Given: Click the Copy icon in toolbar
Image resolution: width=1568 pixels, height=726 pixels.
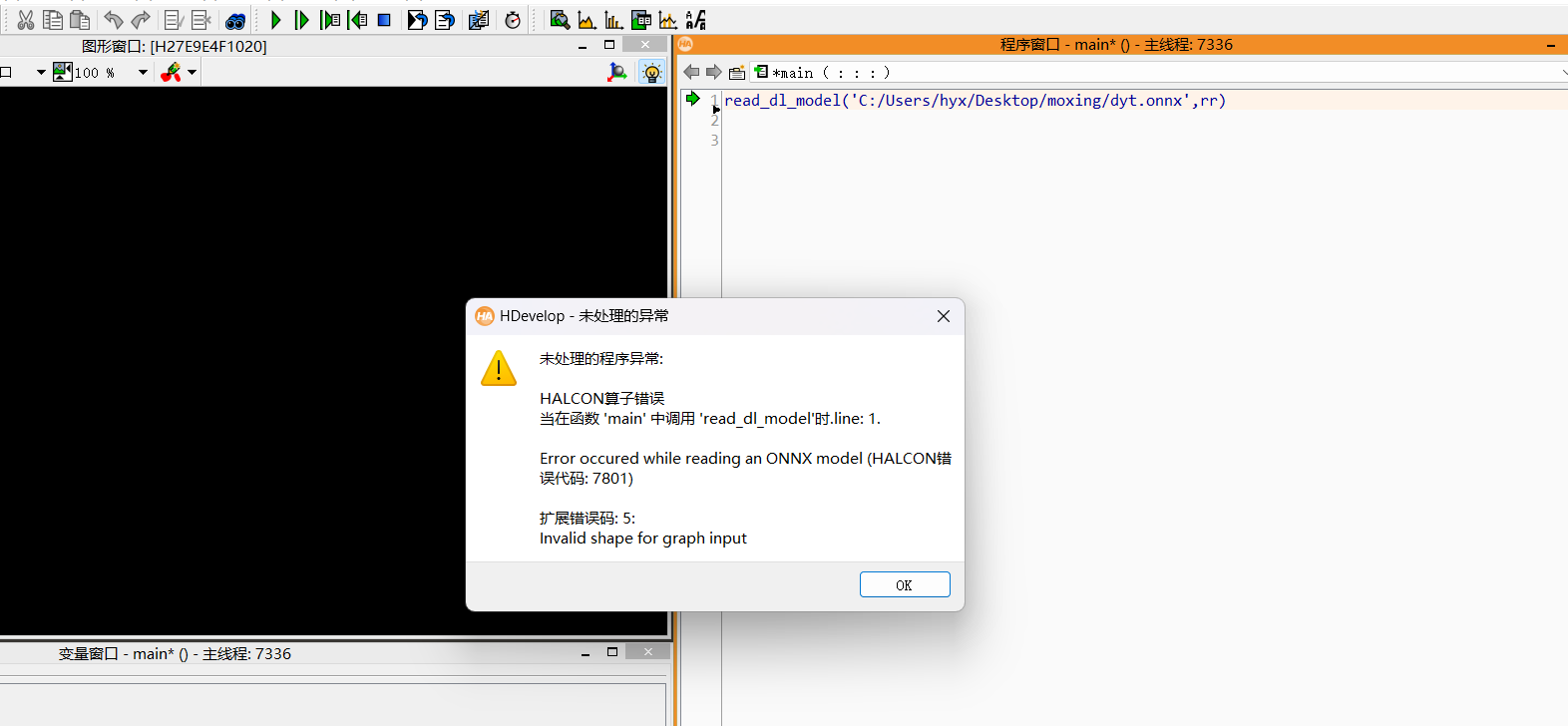Looking at the screenshot, I should [x=53, y=20].
